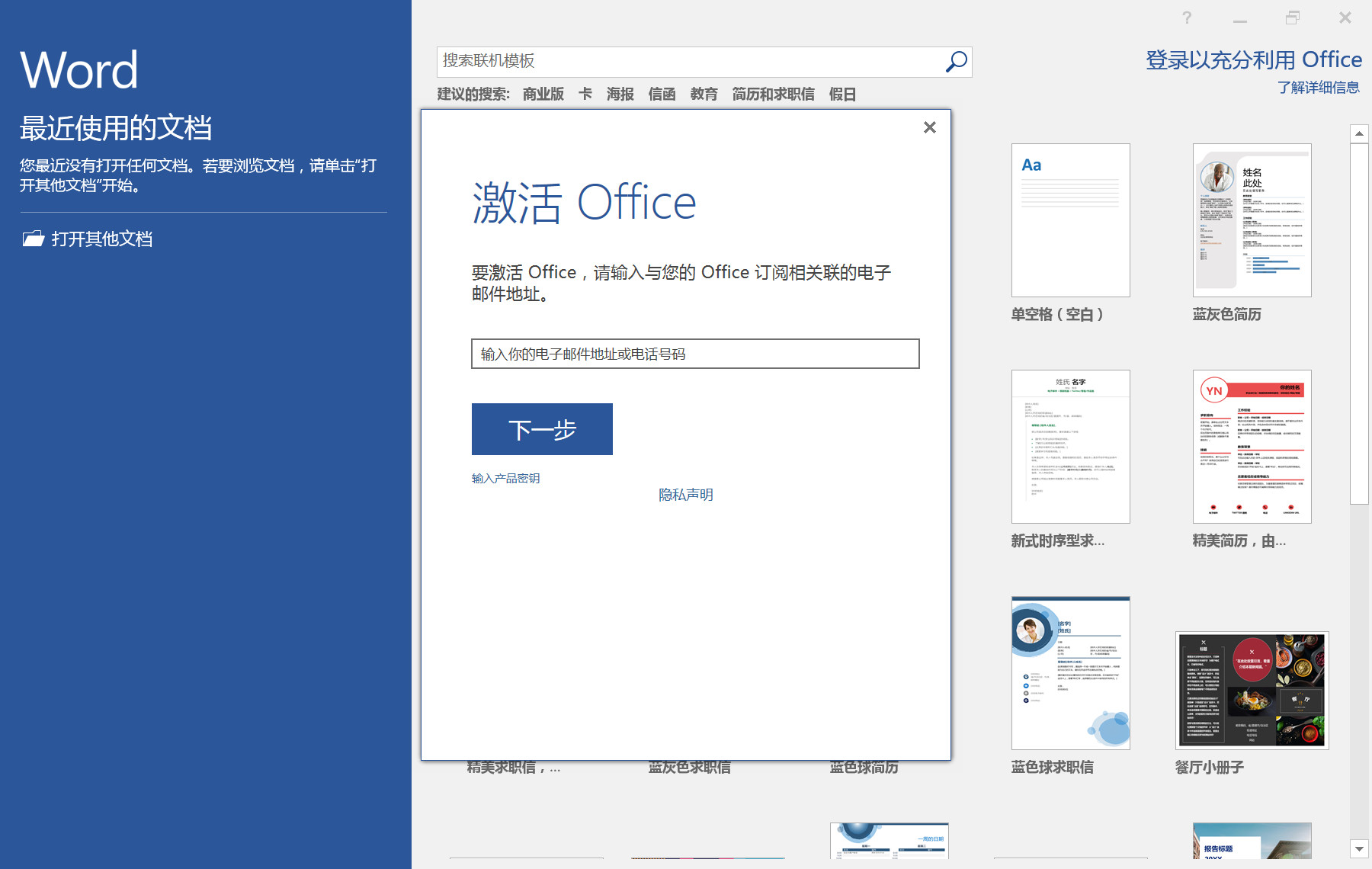Viewport: 1372px width, 869px height.
Task: Restore down the Word window
Action: 1293,18
